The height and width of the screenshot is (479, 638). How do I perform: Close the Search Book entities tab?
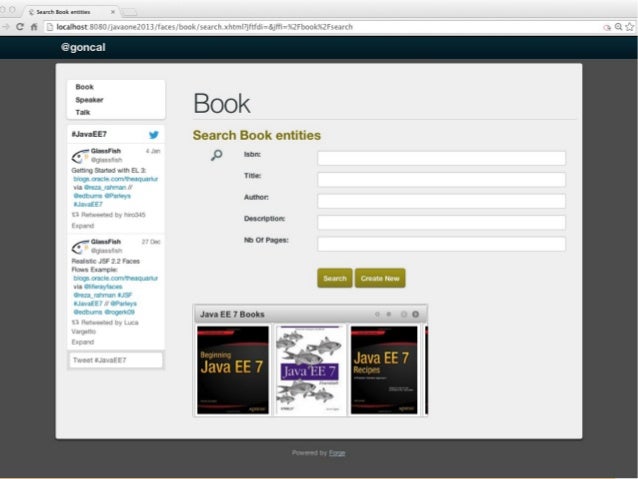113,12
